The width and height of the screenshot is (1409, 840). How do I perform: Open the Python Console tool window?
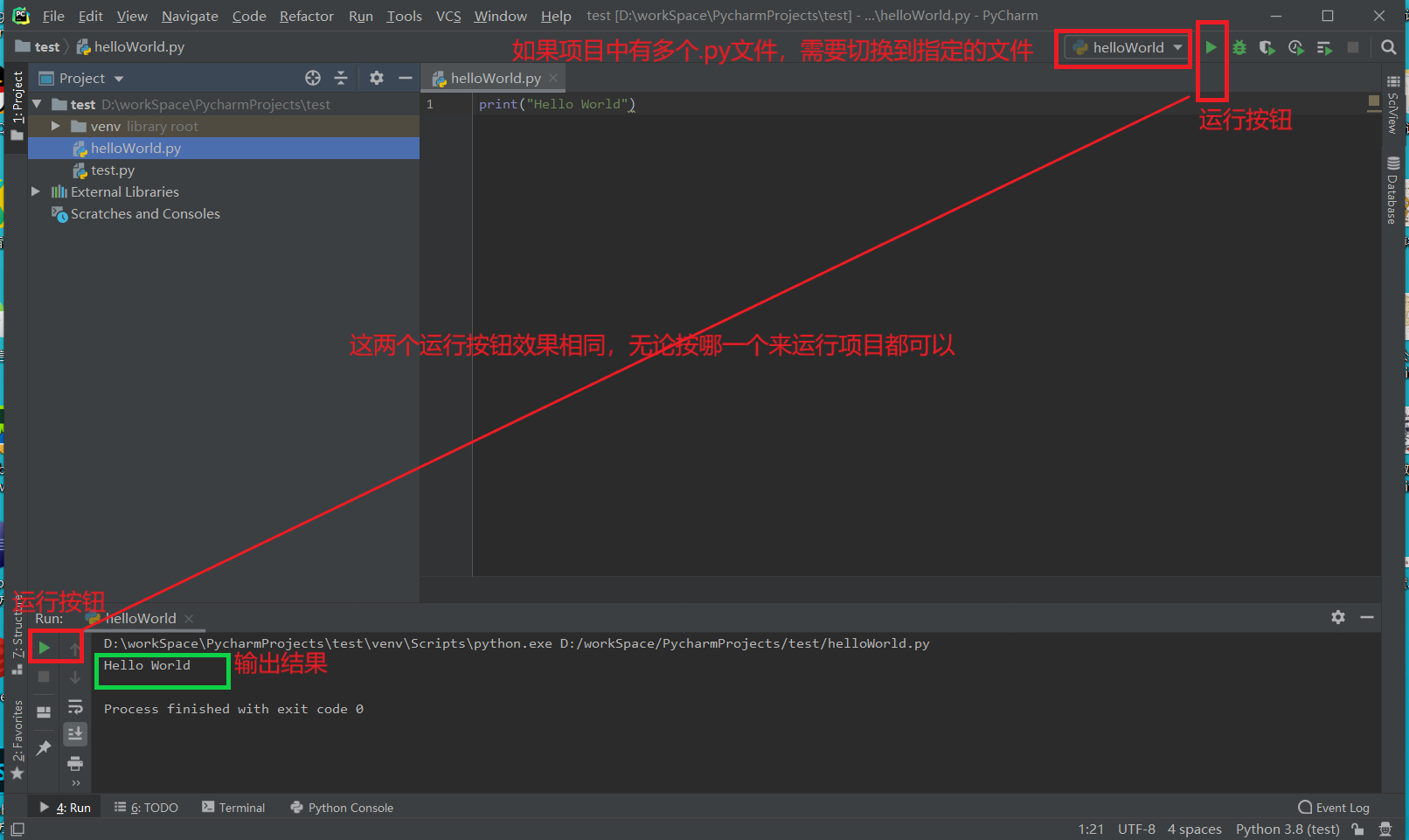pos(342,808)
